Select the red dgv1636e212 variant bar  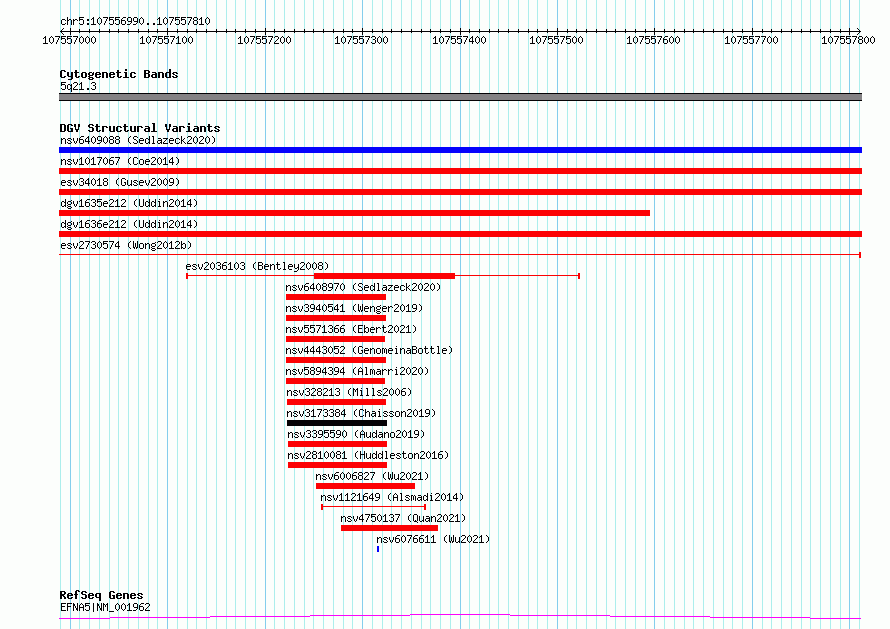pos(460,234)
